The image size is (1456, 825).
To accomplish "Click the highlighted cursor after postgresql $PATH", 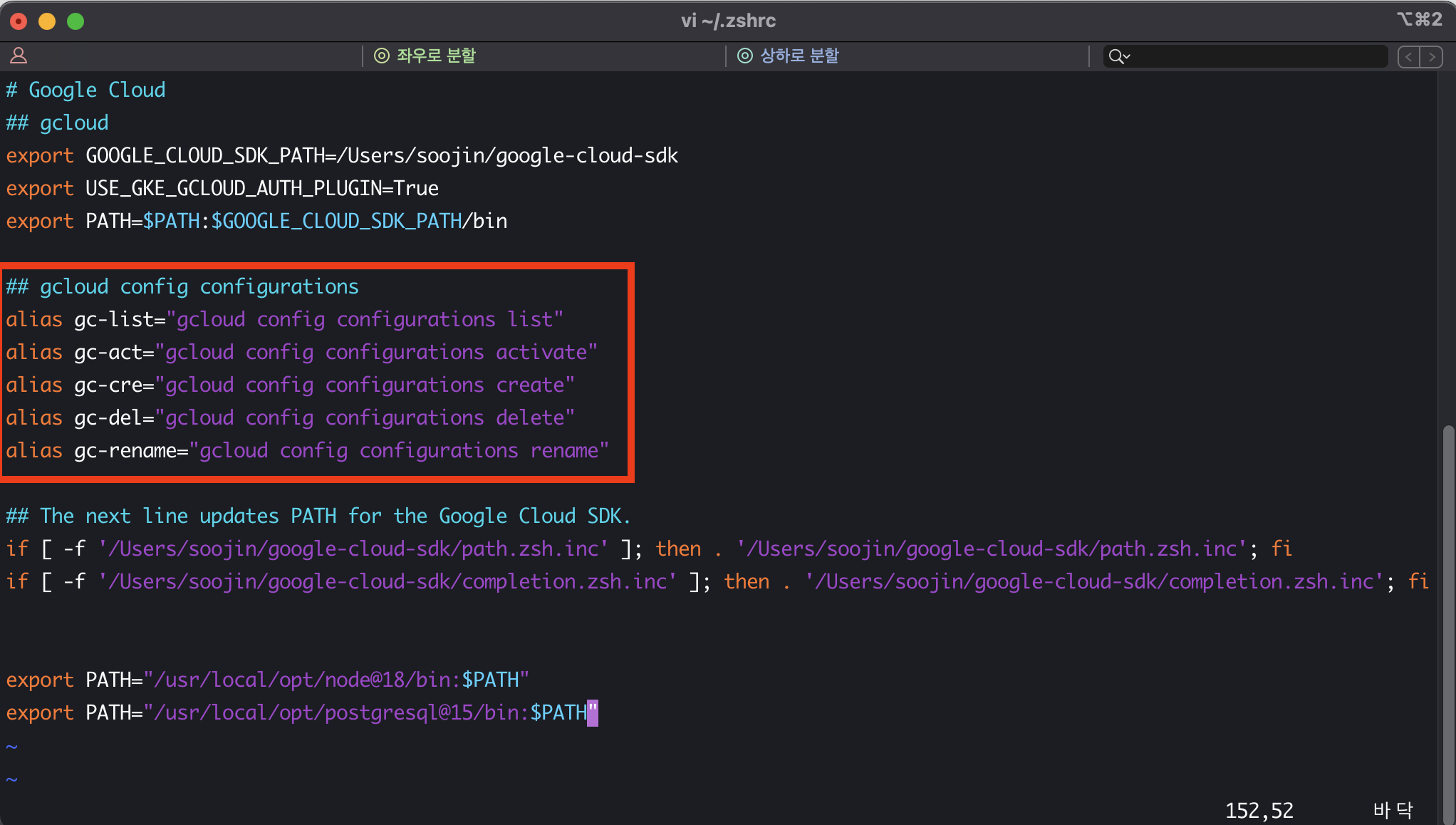I will pyautogui.click(x=593, y=712).
